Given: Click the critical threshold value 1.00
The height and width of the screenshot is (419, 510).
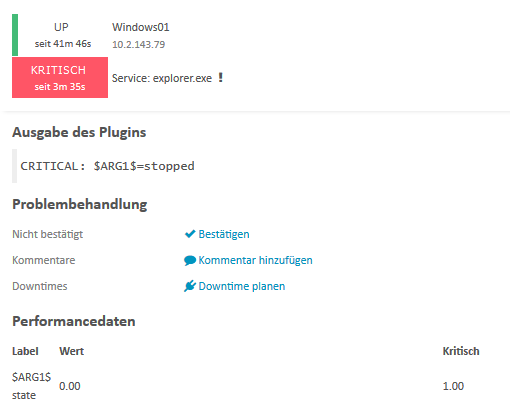Looking at the screenshot, I should tap(453, 386).
